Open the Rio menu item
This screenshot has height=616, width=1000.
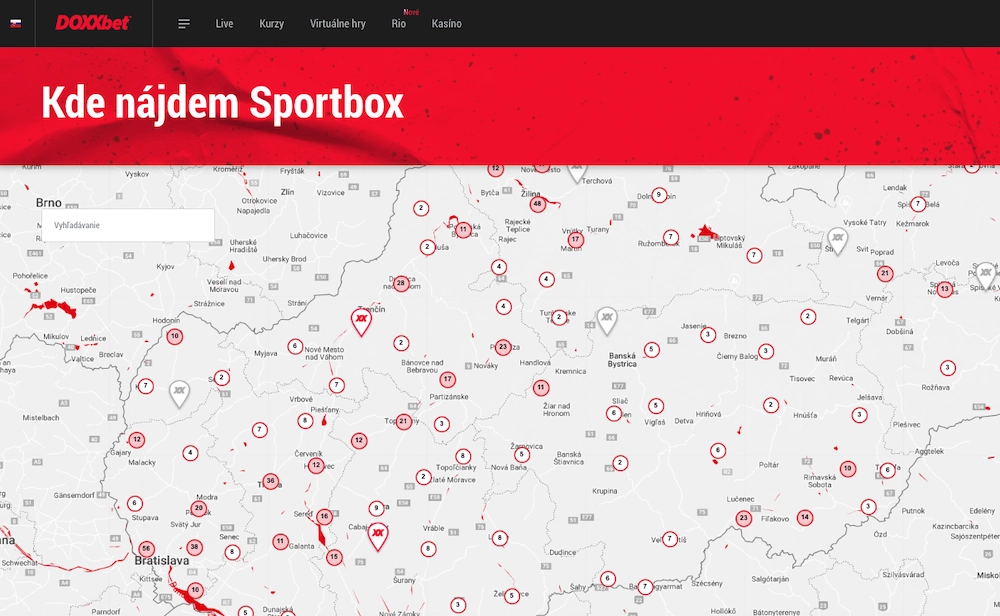(x=399, y=24)
